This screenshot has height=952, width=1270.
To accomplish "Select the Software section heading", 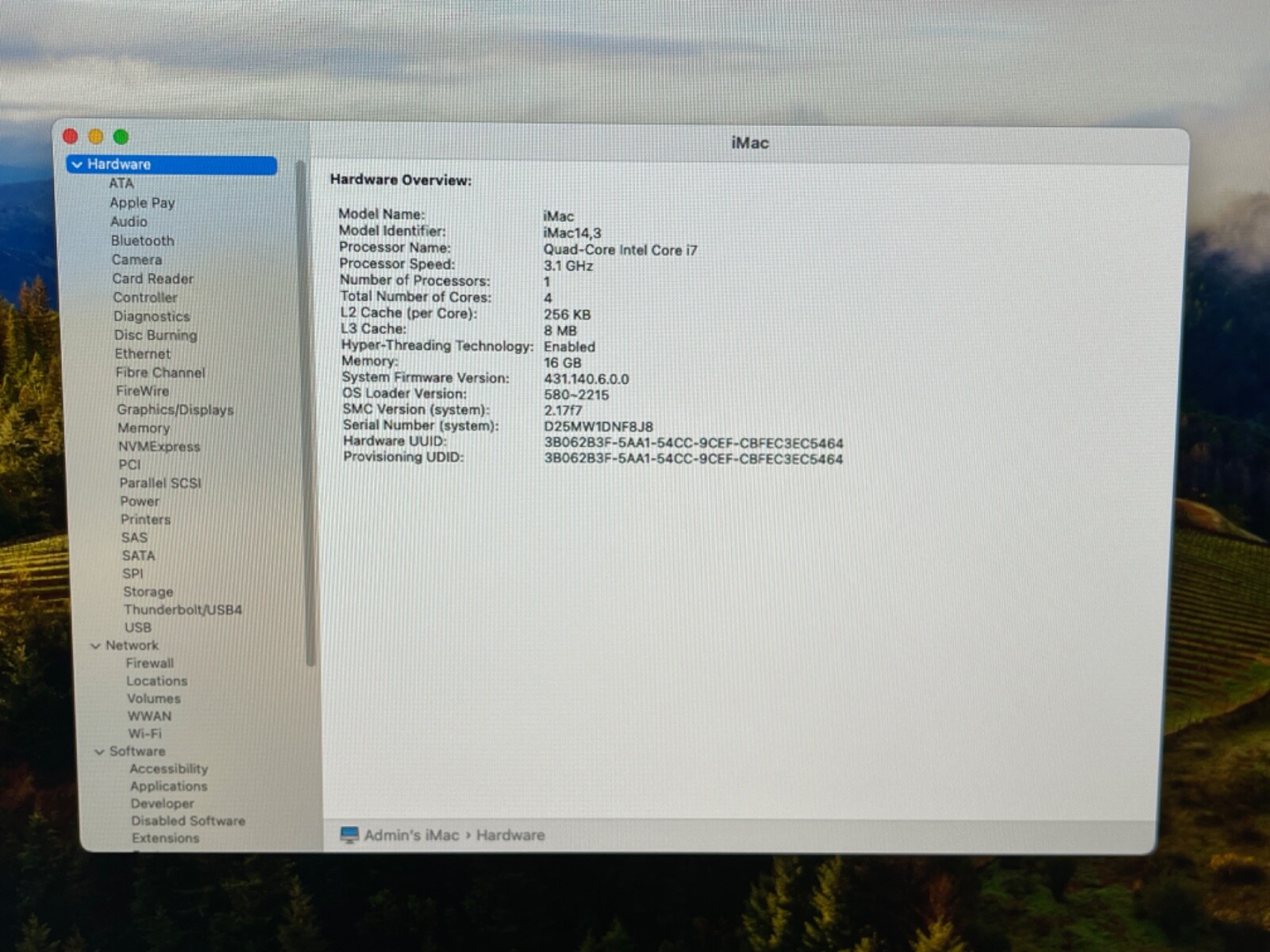I will (x=137, y=750).
